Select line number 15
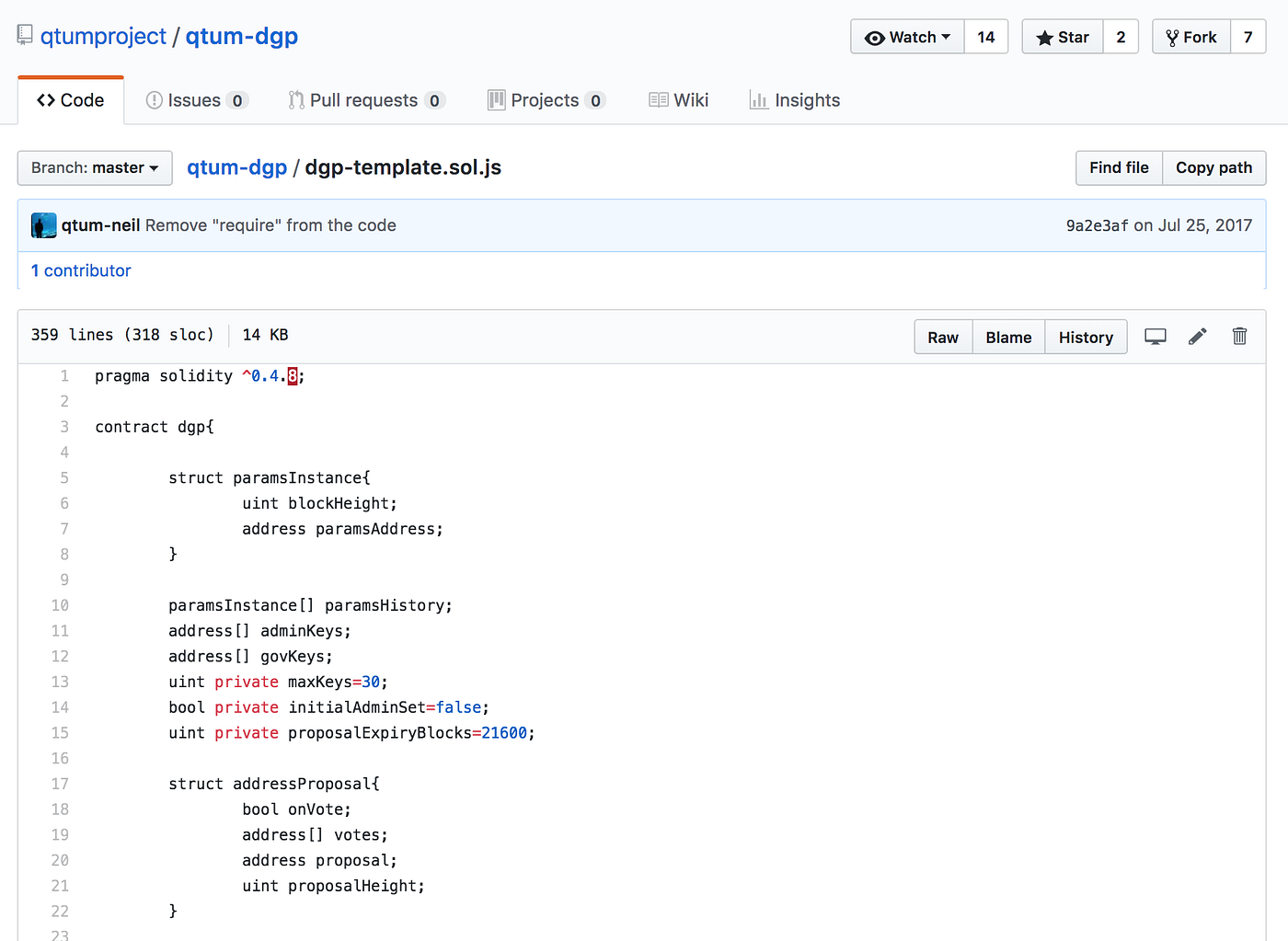Screen dimensions: 1288x941 pyautogui.click(x=60, y=733)
